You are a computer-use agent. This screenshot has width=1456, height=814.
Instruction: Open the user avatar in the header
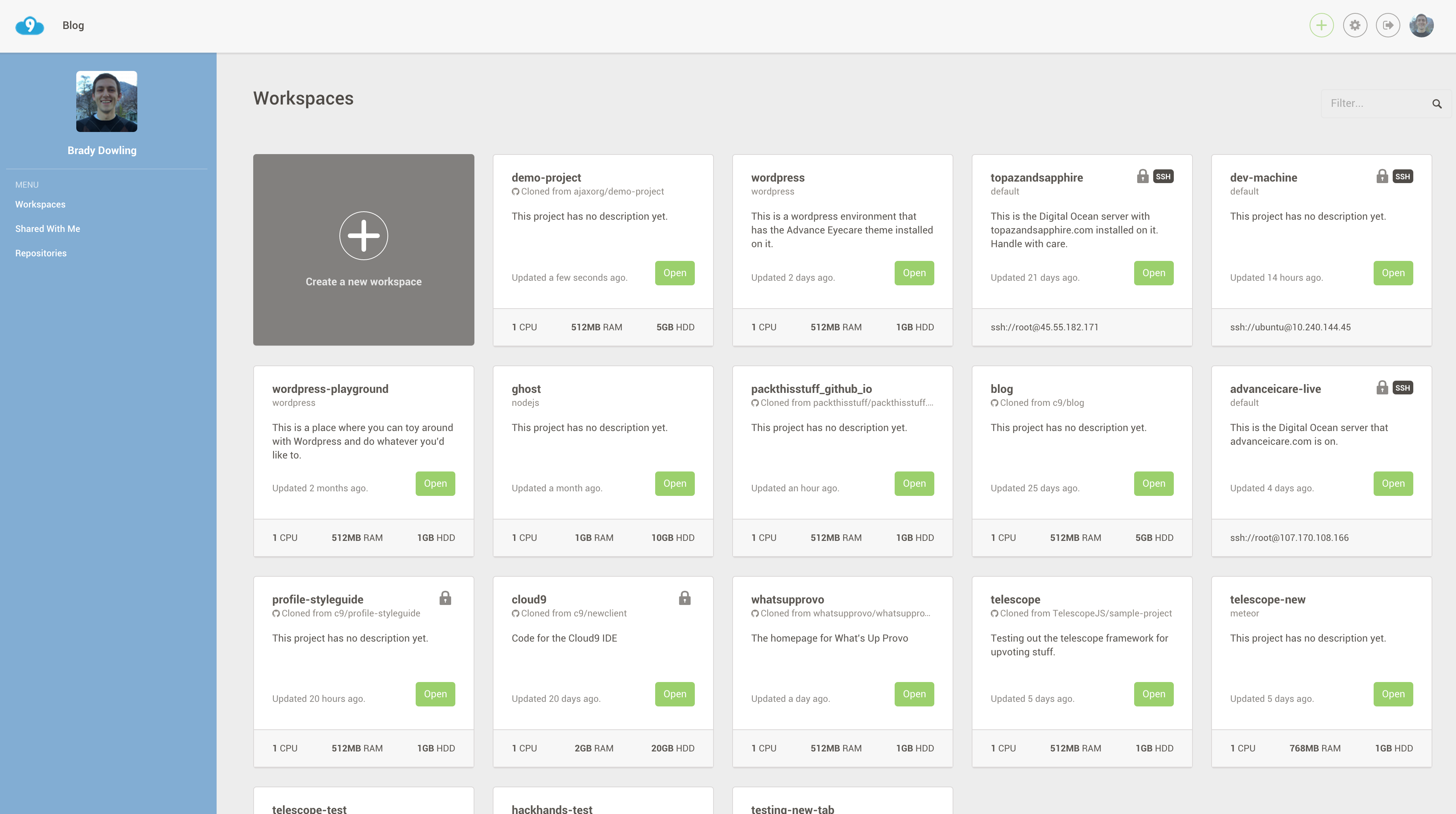tap(1421, 26)
